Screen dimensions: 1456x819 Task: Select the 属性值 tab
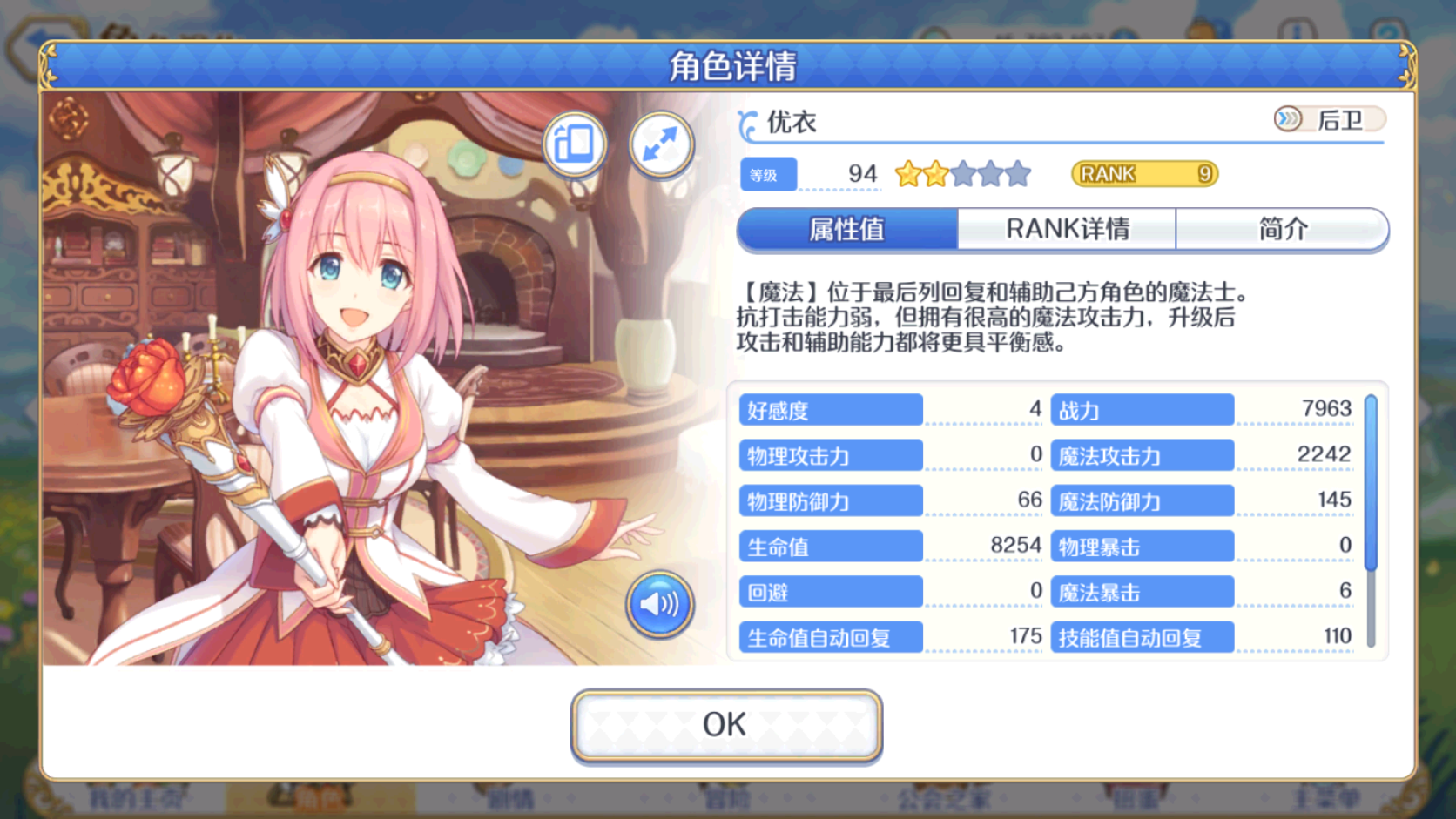point(847,229)
